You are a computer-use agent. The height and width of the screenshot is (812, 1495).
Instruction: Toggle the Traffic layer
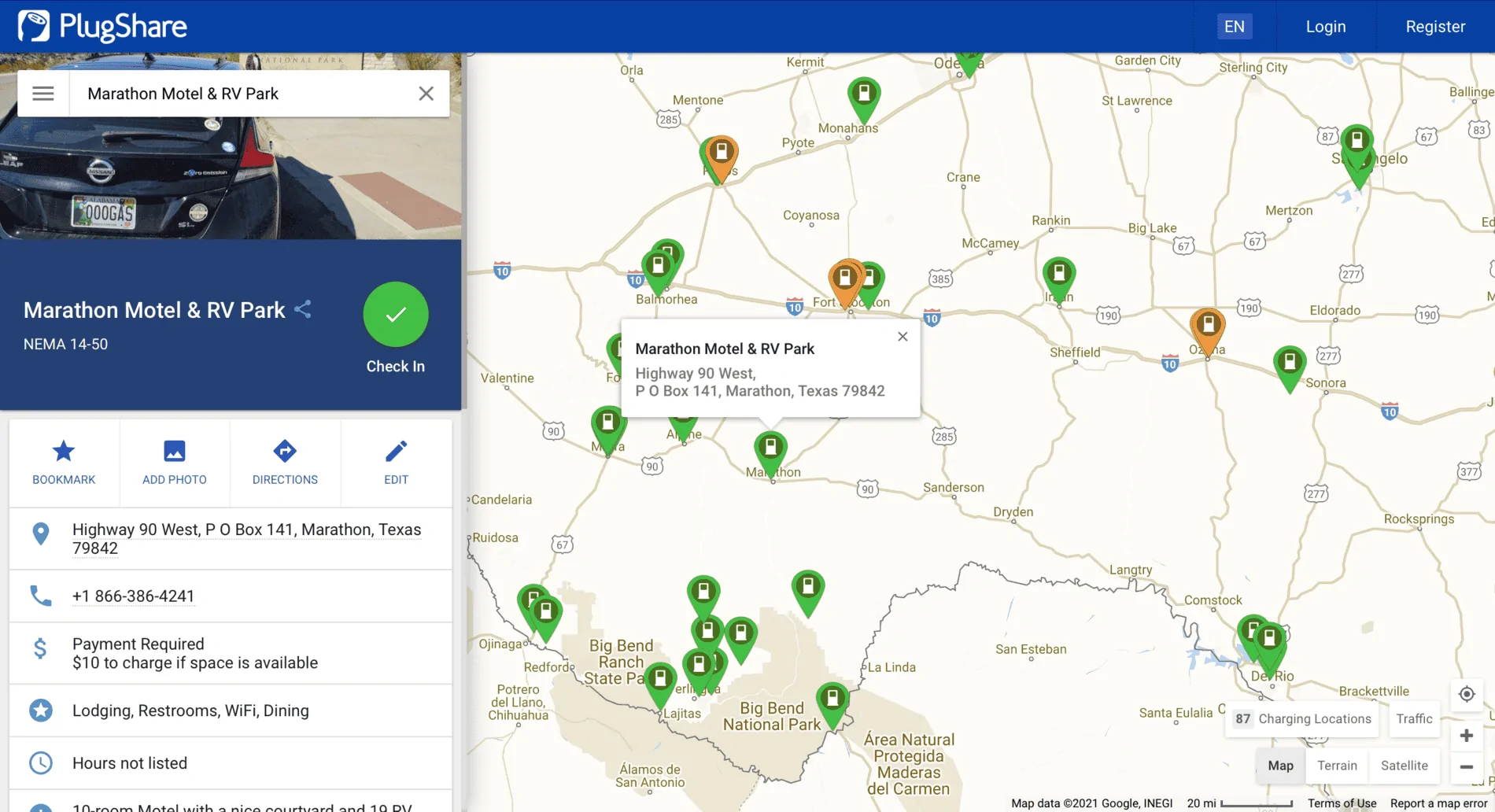coord(1414,719)
